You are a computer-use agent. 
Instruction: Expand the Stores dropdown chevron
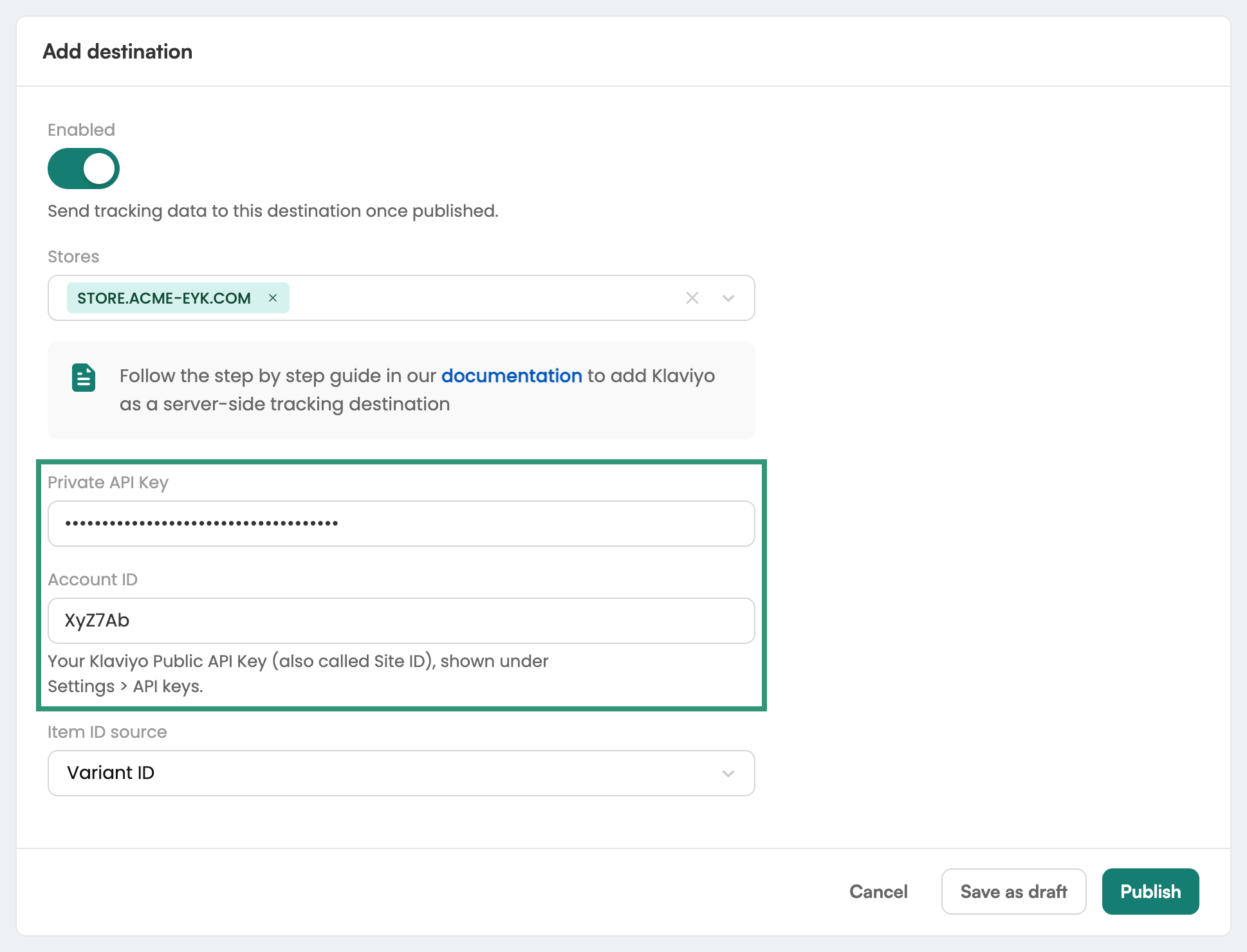[728, 298]
